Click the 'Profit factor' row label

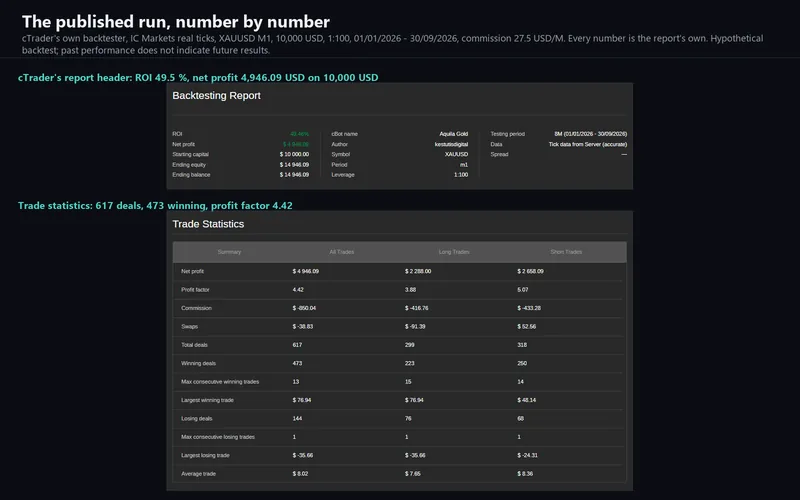(x=195, y=290)
